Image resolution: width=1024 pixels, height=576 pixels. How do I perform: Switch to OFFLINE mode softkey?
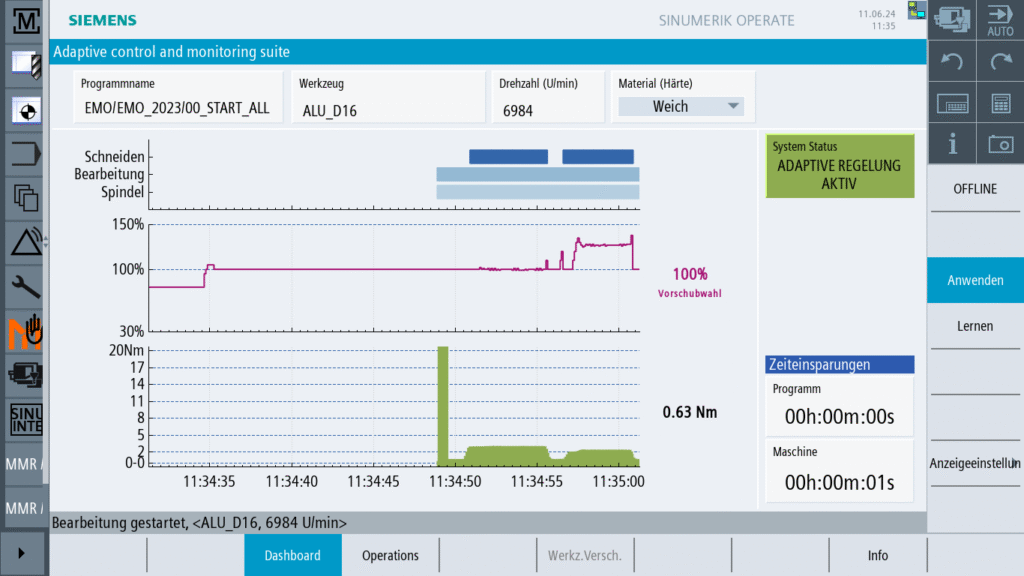975,189
